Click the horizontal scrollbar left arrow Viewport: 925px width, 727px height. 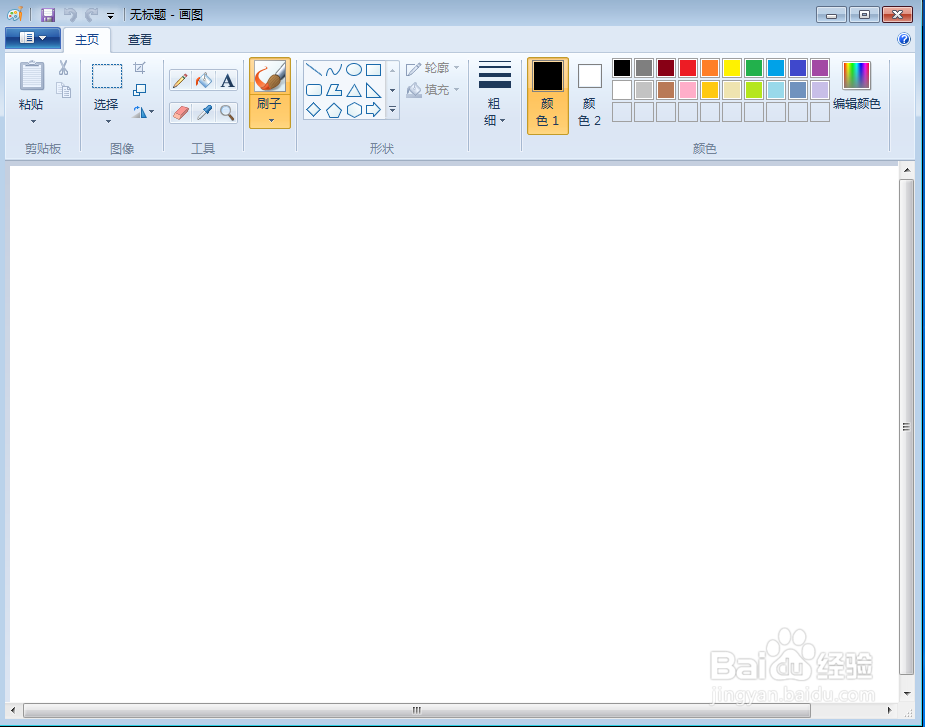[13, 710]
